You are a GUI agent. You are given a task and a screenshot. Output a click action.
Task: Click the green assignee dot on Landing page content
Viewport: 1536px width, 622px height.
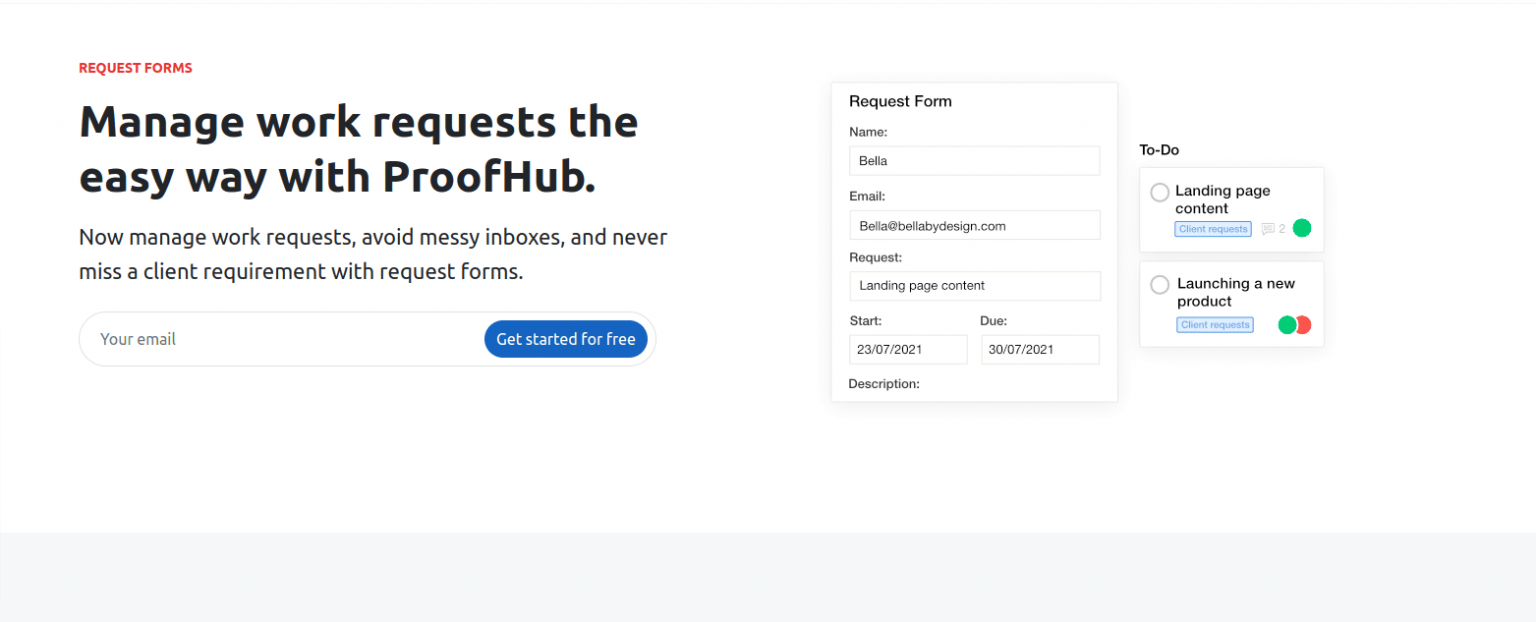[1302, 228]
